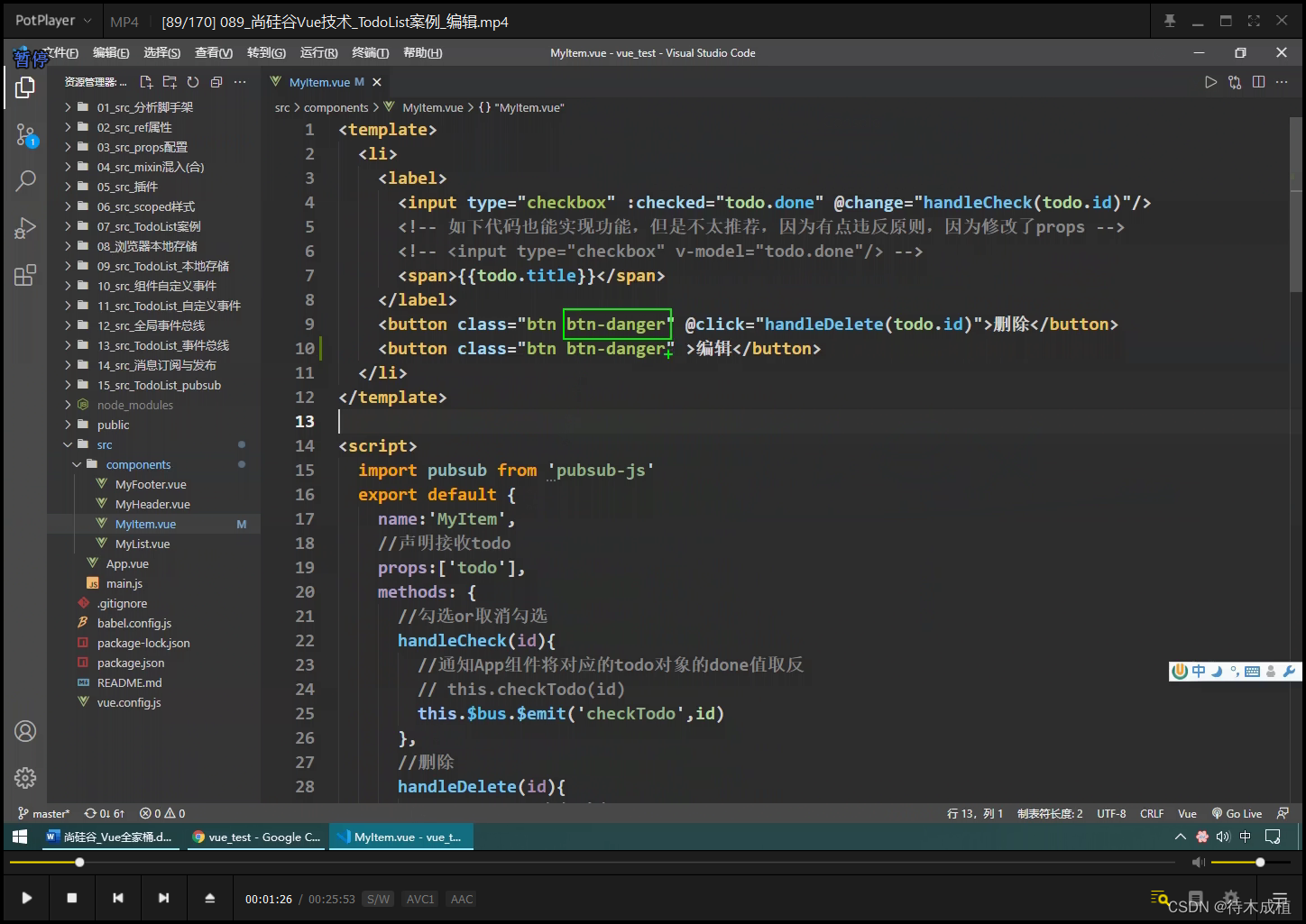Open package.json file
This screenshot has width=1306, height=924.
pos(131,663)
